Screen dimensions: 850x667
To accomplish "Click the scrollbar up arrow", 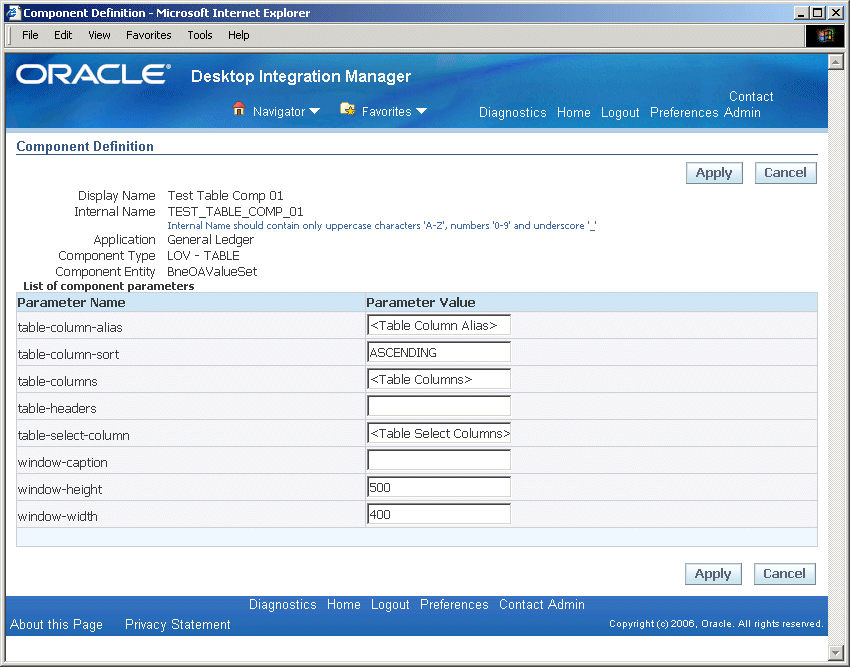I will pos(835,62).
